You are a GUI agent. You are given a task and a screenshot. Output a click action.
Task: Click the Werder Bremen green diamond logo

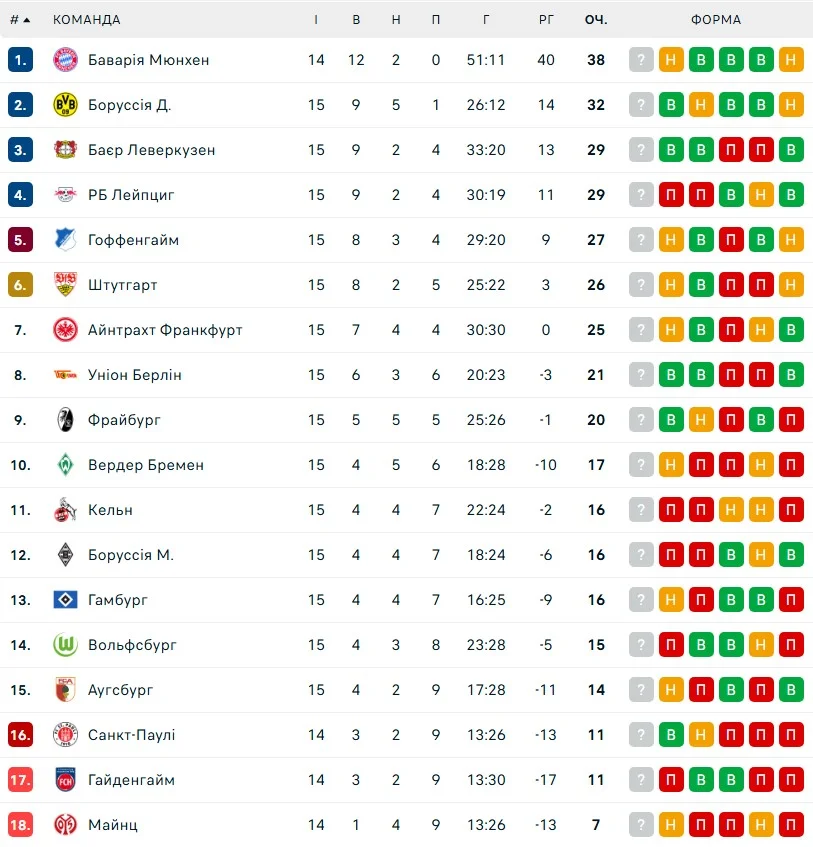(x=65, y=465)
